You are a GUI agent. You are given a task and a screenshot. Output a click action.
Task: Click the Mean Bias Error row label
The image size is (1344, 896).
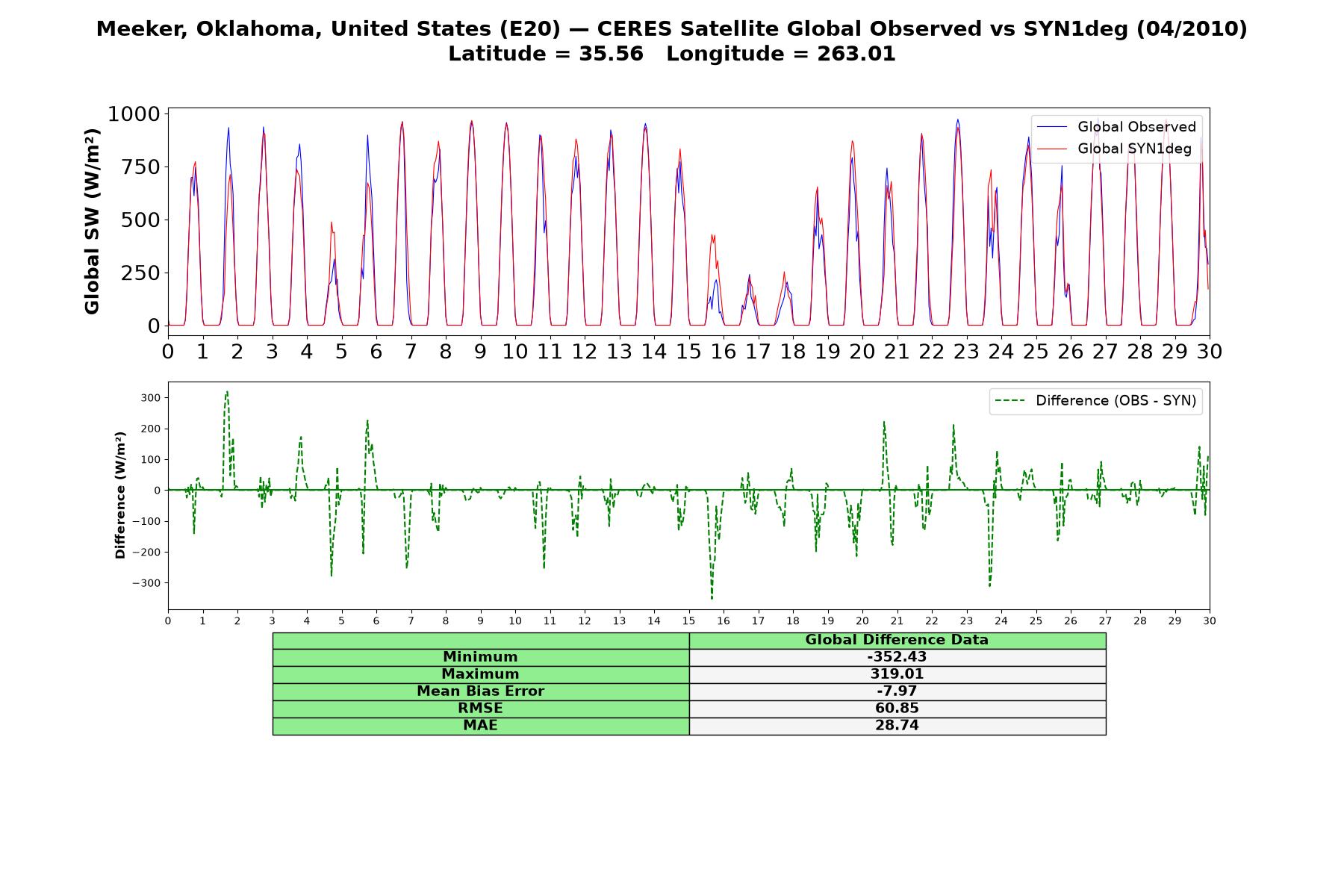coord(481,691)
